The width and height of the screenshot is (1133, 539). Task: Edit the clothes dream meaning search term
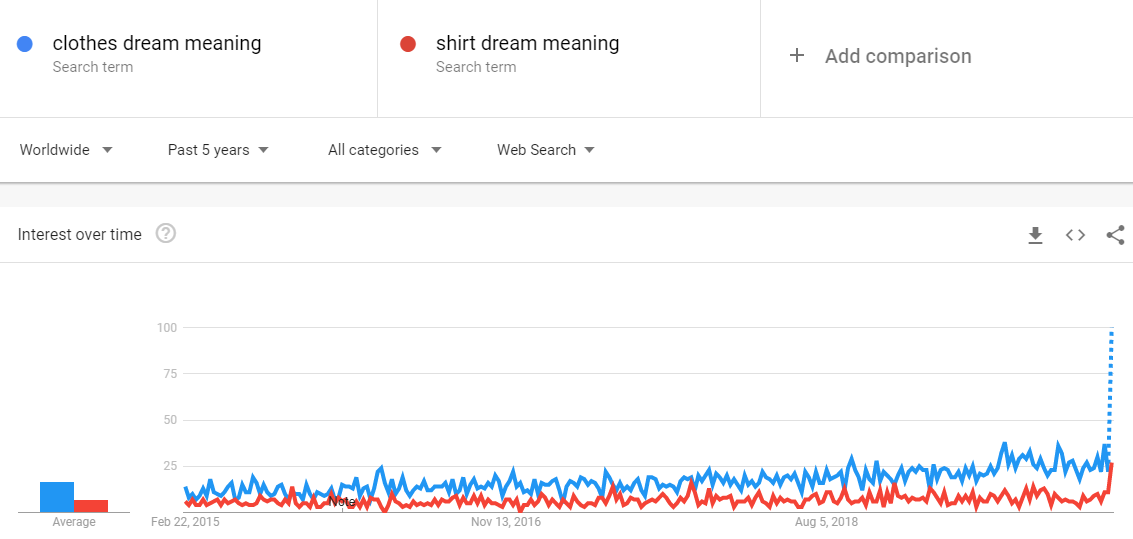157,44
